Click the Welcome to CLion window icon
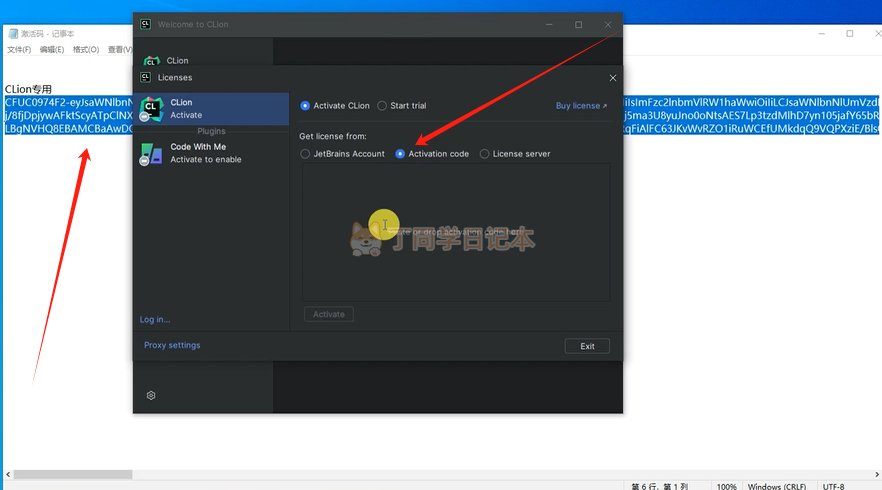This screenshot has height=490, width=882. 145,24
